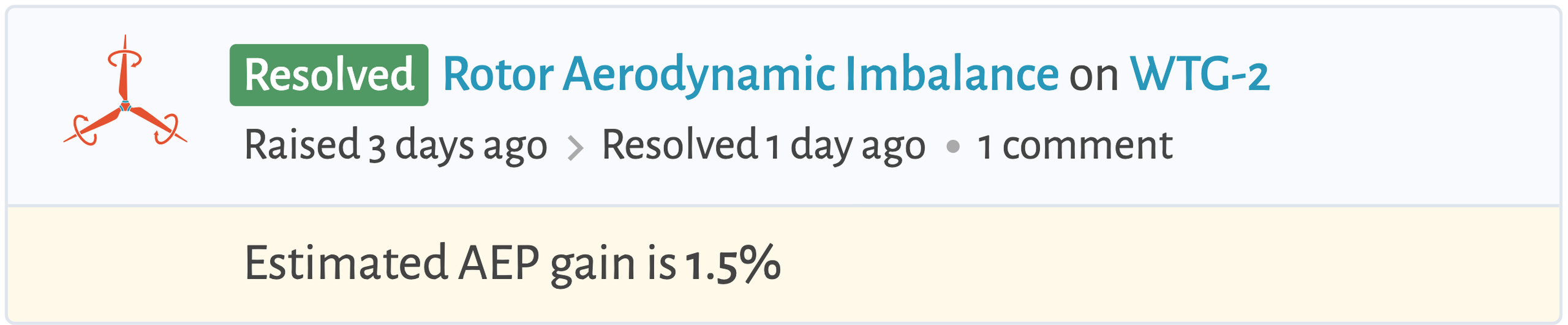Open the Rotor Aerodynamic Imbalance link

[x=750, y=75]
